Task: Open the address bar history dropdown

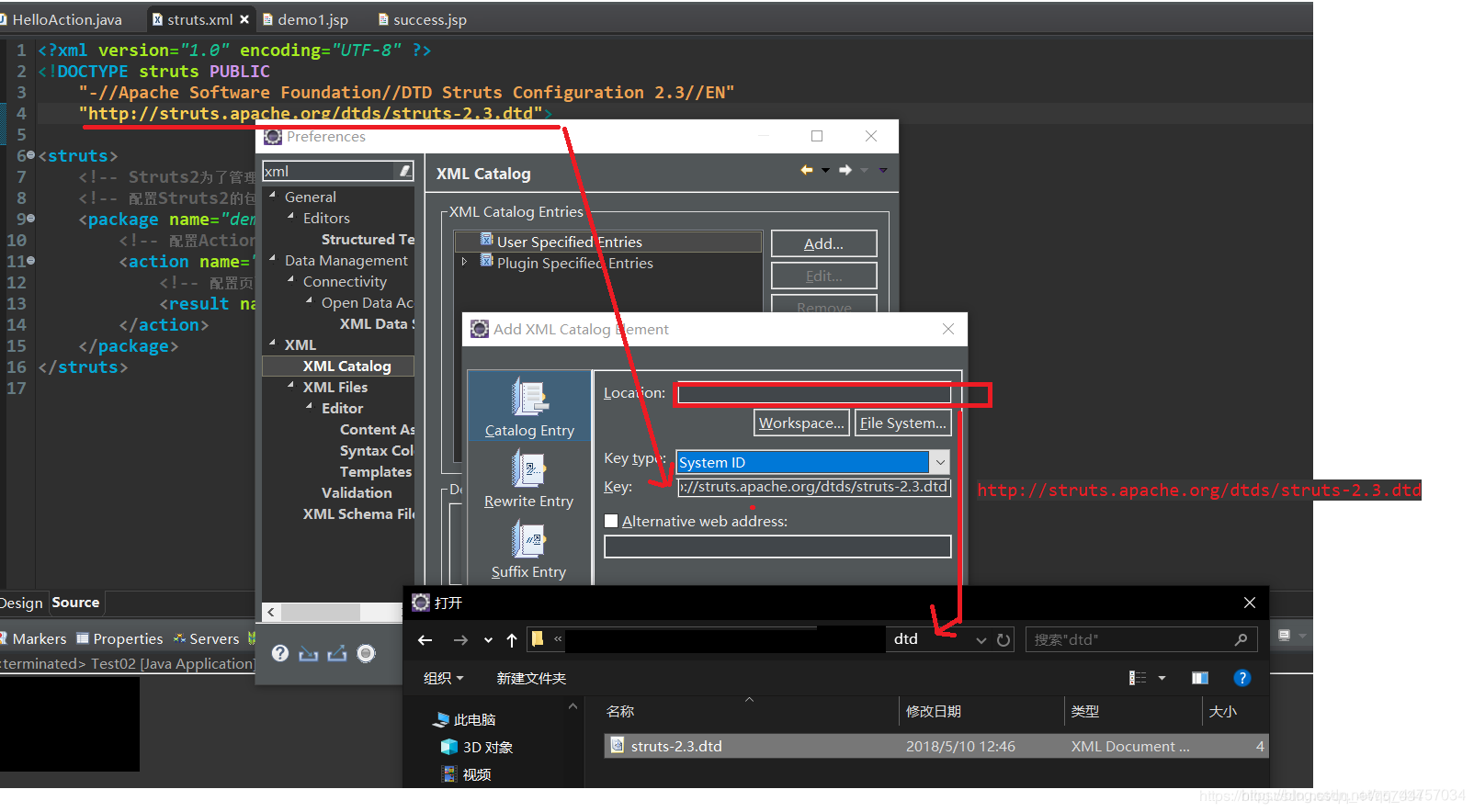Action: [x=981, y=639]
